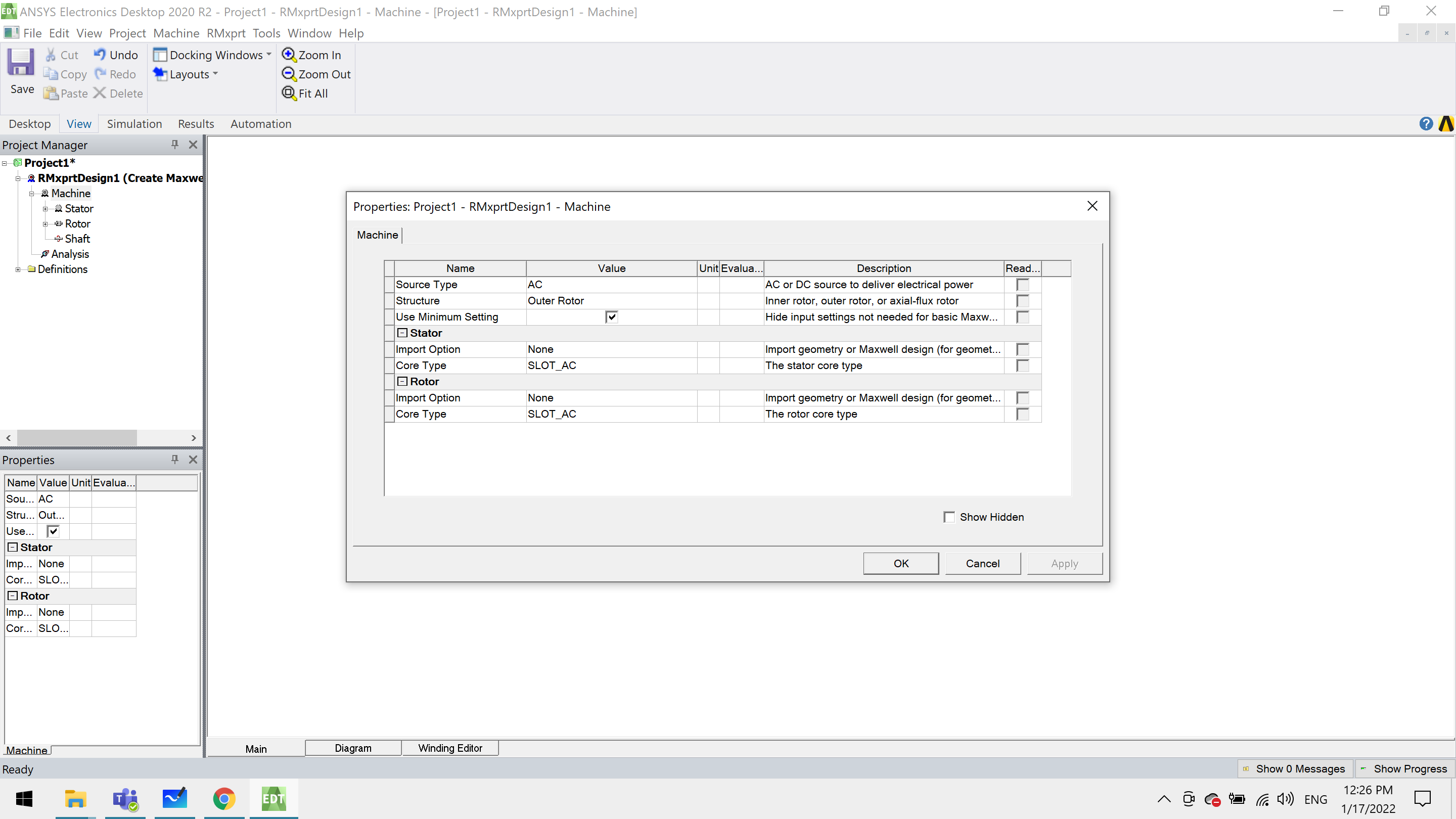Screen dimensions: 1456x819
Task: Open the blue help question mark icon
Action: click(1426, 124)
